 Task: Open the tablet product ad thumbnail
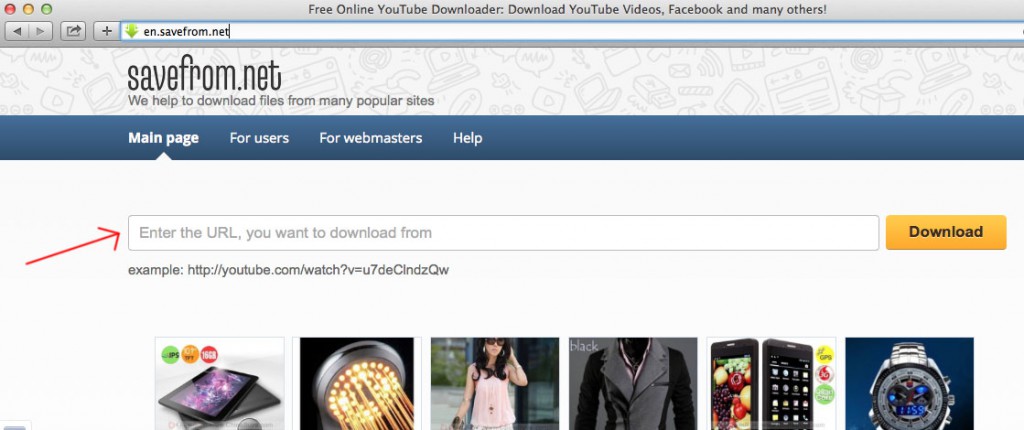[220, 383]
